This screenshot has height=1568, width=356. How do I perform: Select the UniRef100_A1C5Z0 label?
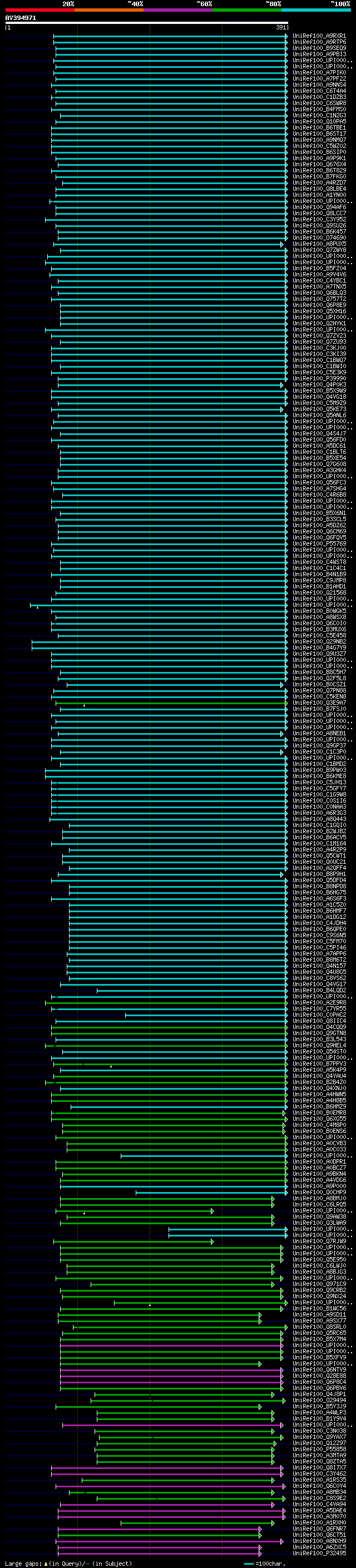[319, 904]
